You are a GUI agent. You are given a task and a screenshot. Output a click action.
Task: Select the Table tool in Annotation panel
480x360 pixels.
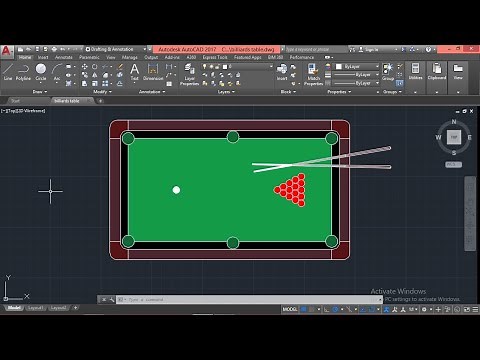pyautogui.click(x=169, y=84)
